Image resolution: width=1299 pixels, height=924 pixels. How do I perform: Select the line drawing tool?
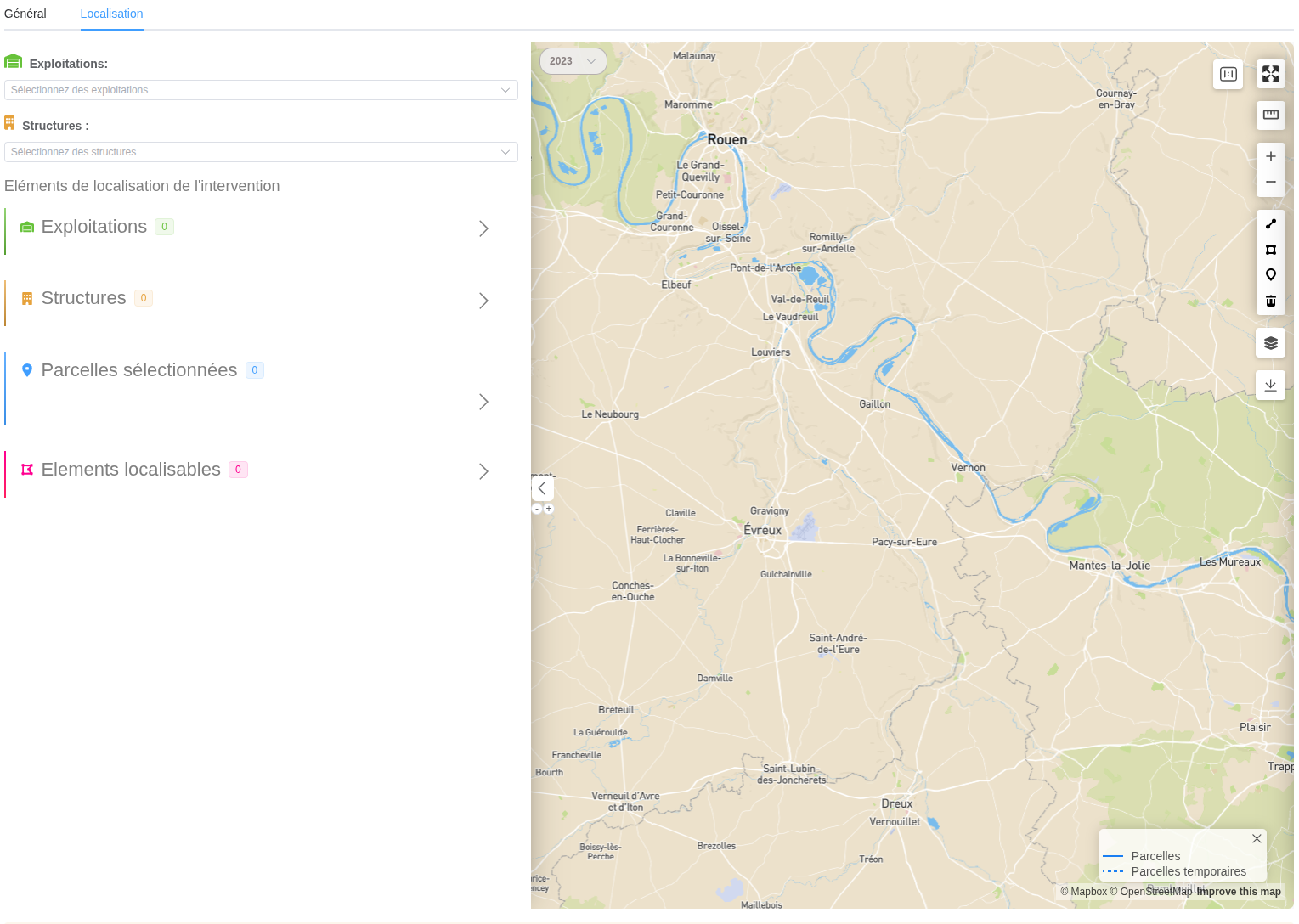(1270, 223)
